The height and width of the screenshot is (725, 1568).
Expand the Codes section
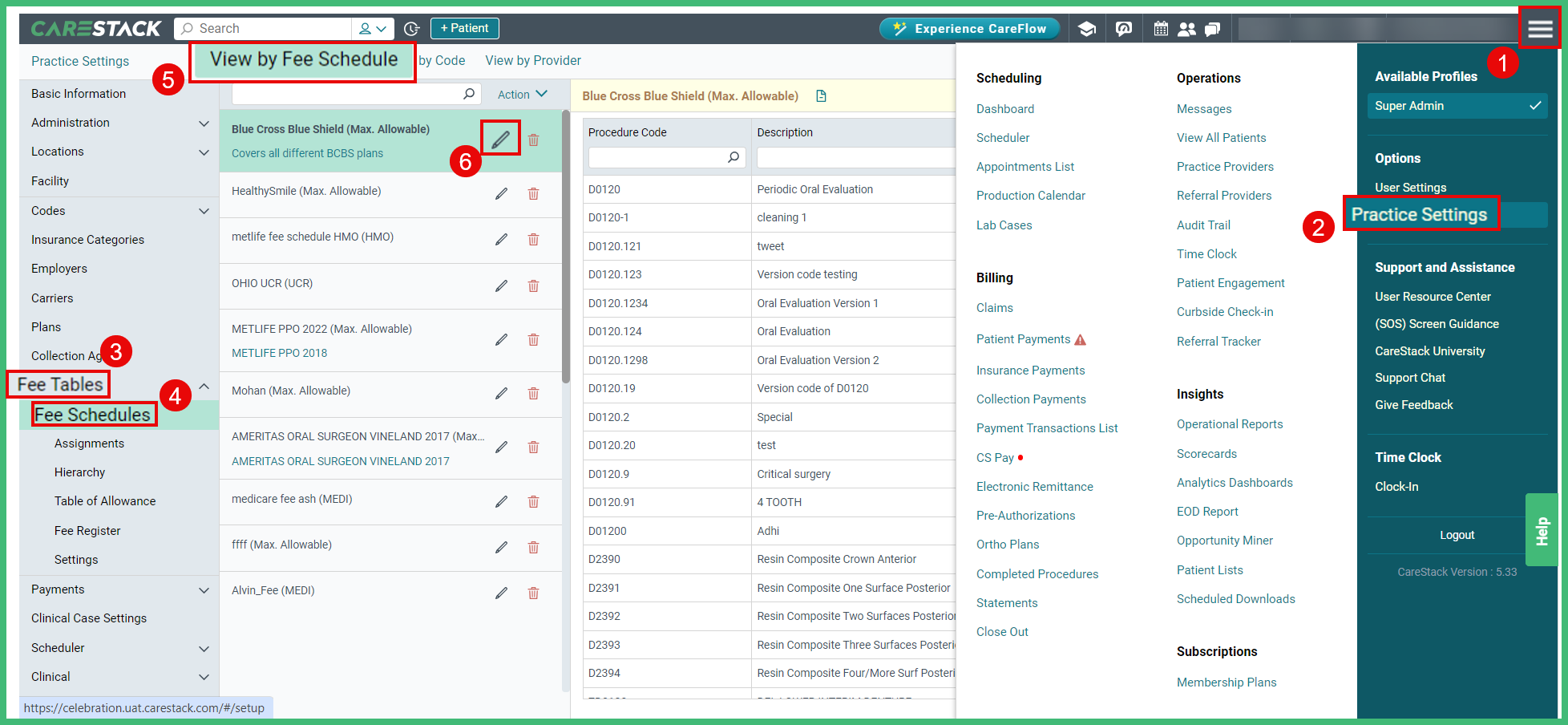tap(204, 211)
